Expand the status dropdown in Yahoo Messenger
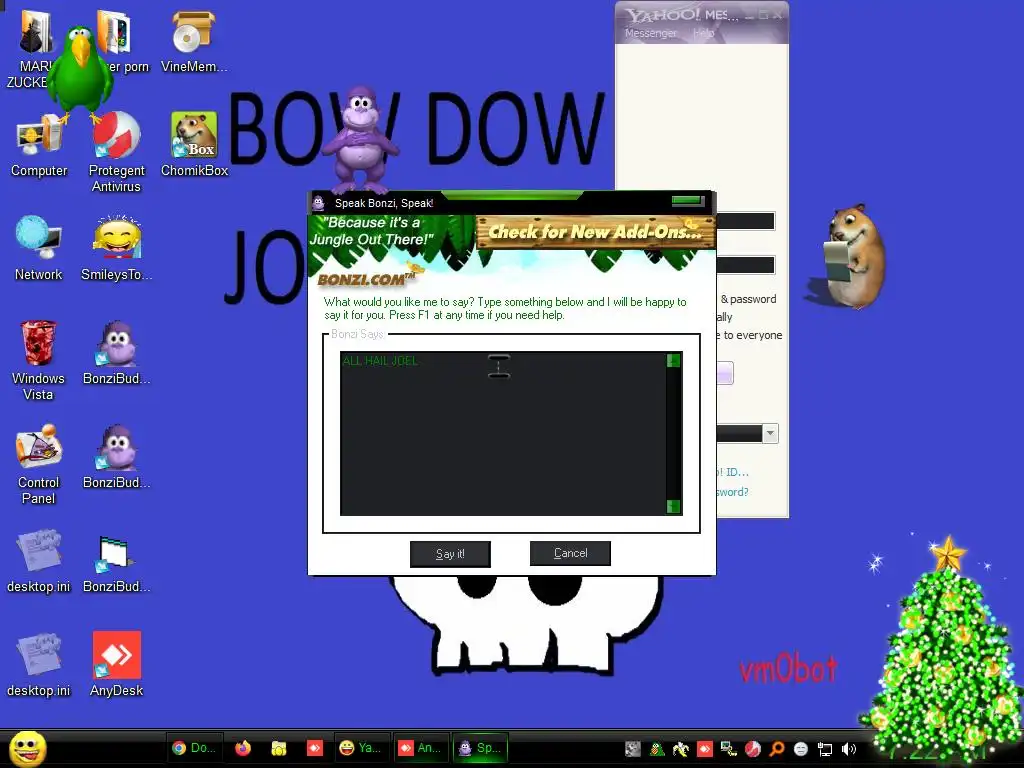The height and width of the screenshot is (768, 1024). pos(771,433)
